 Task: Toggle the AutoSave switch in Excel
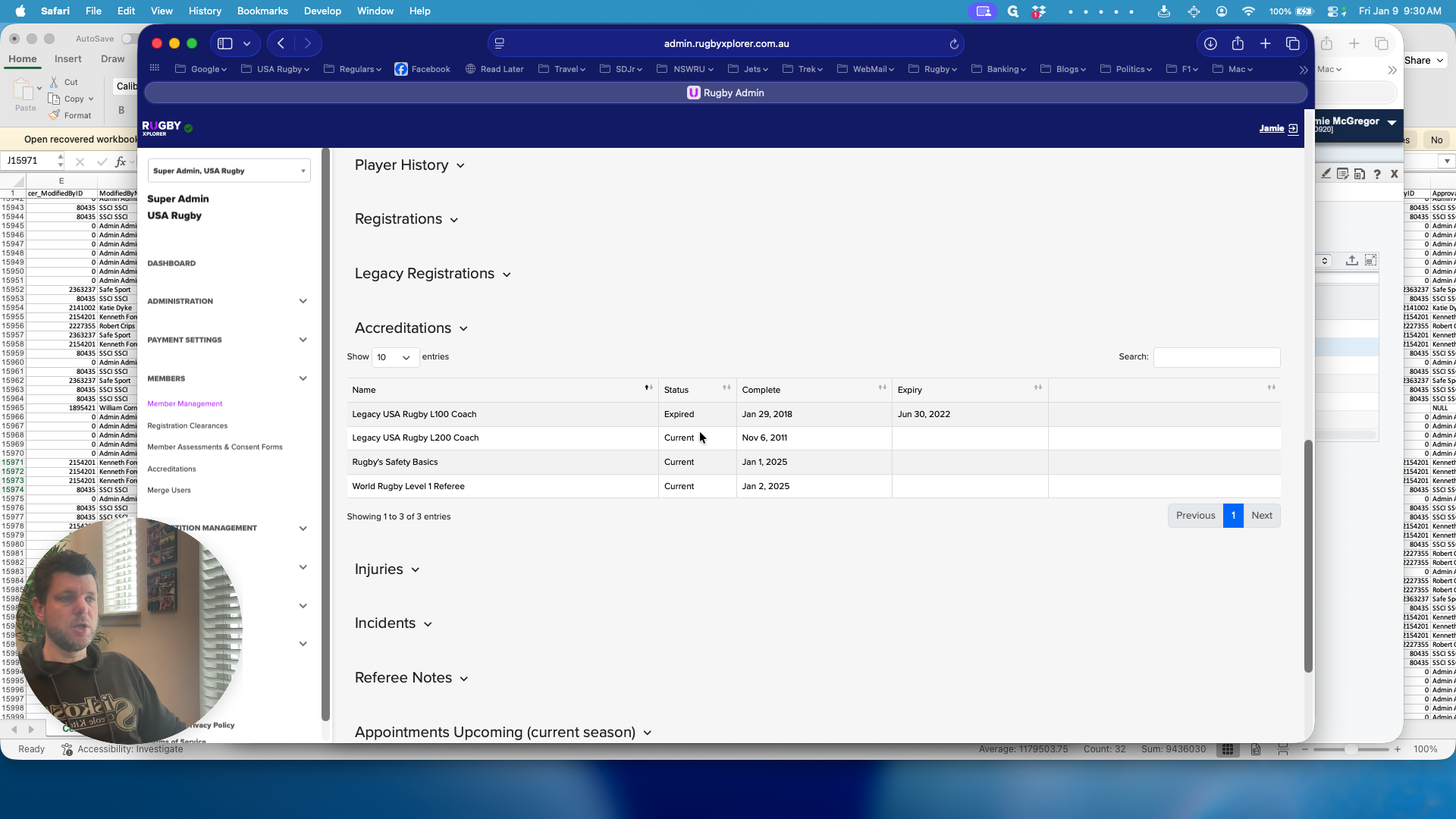[x=128, y=39]
